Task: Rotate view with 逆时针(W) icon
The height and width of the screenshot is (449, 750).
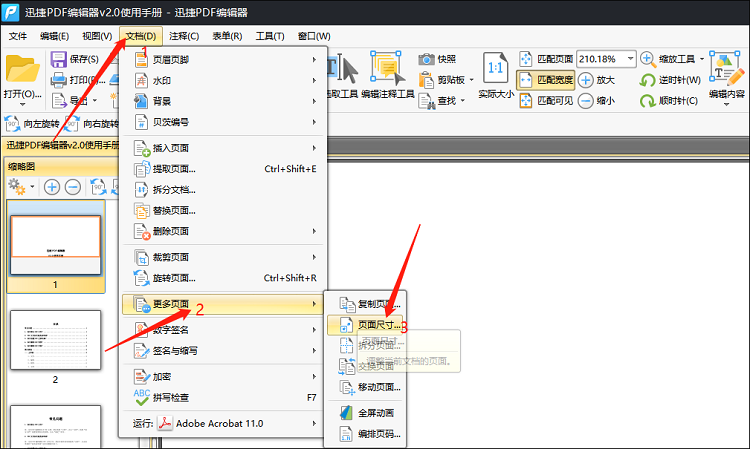Action: 647,80
